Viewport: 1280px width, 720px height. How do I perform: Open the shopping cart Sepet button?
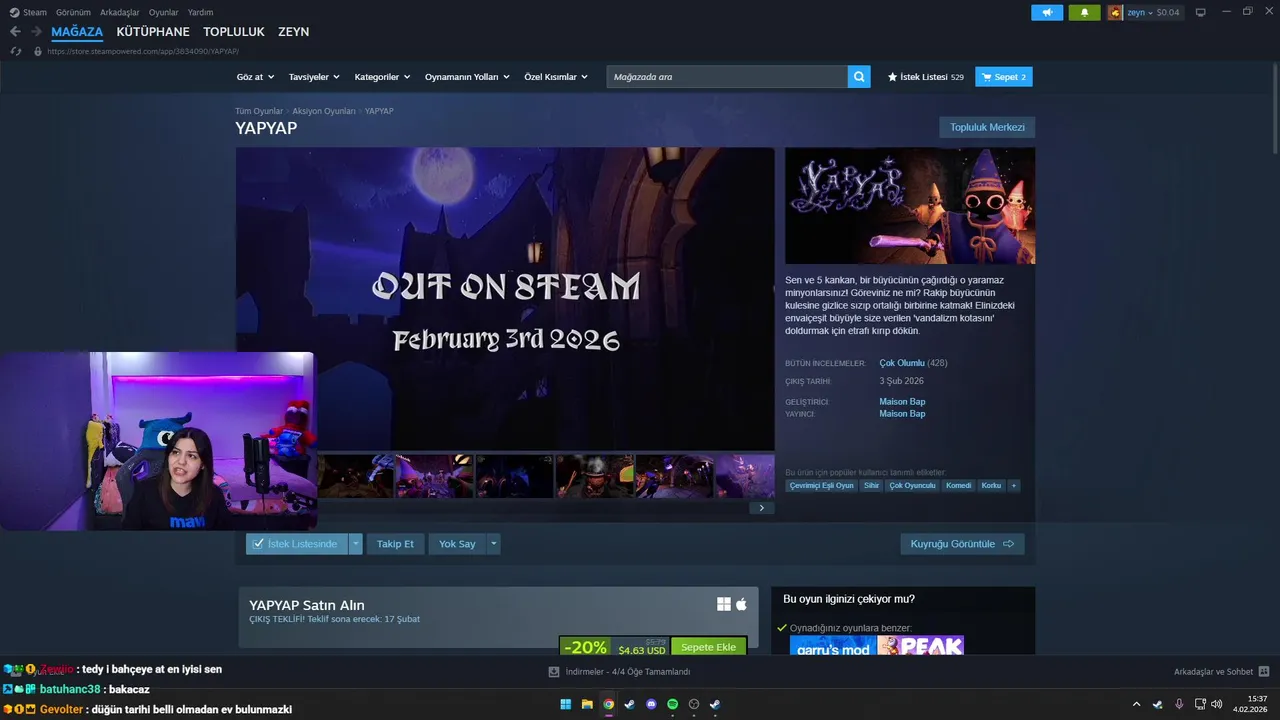(x=1004, y=77)
